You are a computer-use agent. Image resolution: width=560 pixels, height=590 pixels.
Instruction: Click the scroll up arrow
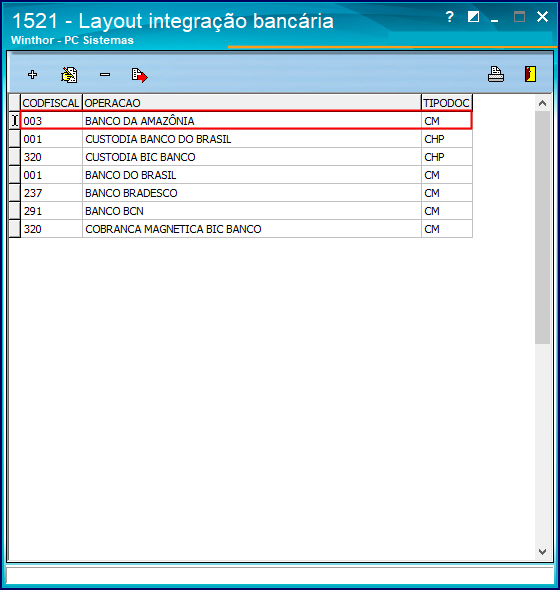[542, 103]
